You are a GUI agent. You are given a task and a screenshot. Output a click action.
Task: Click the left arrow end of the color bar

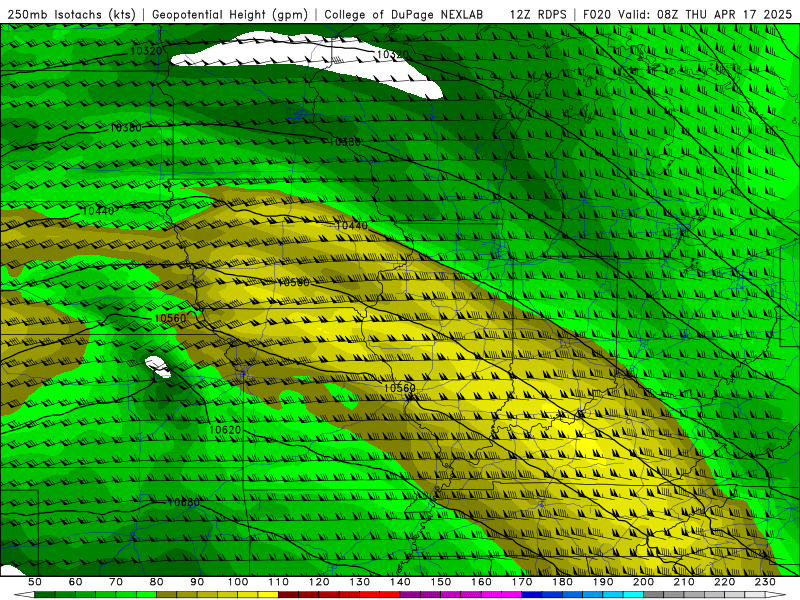24,594
